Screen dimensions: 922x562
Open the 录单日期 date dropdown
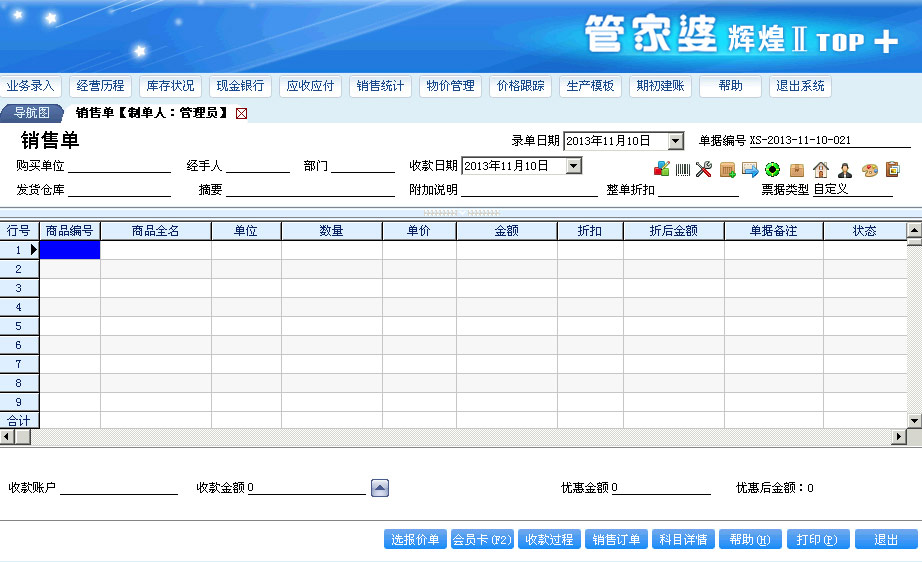[x=676, y=141]
